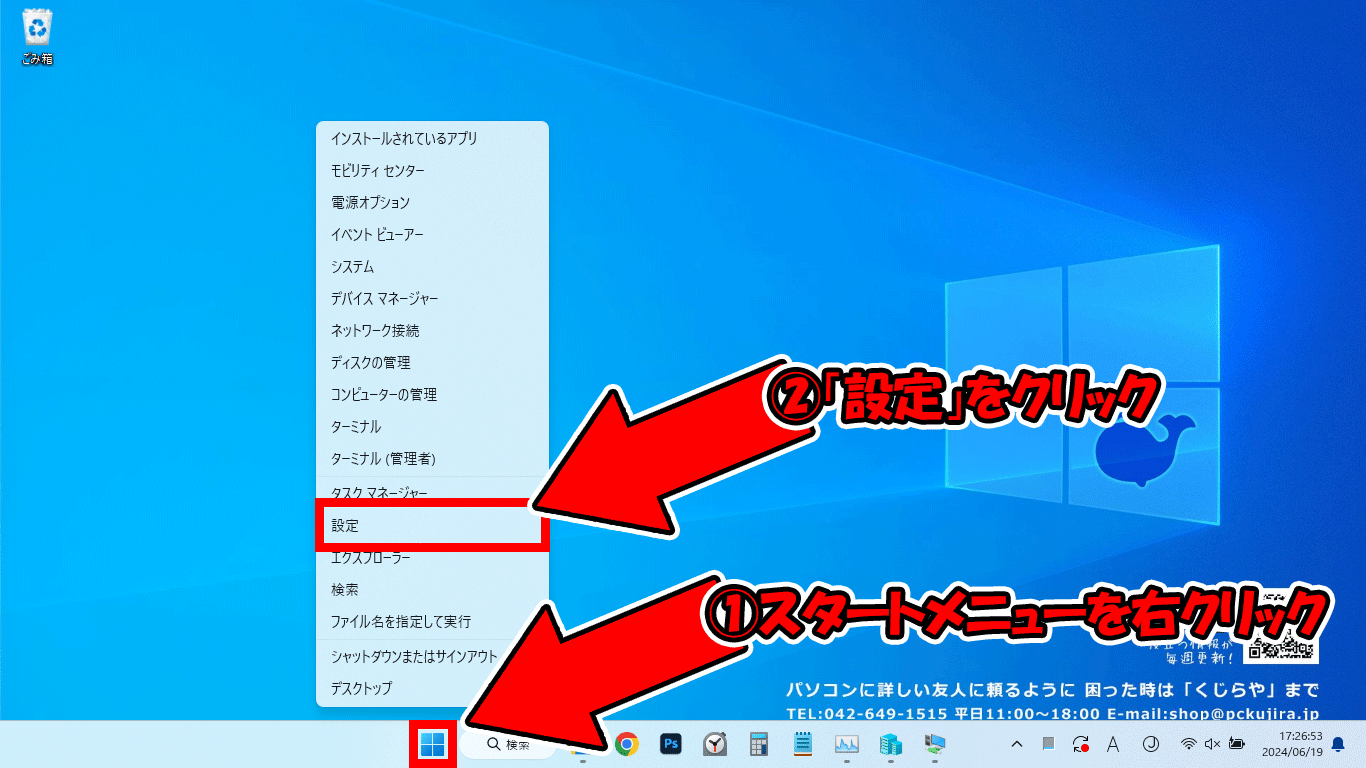Open the Alarms & Clock app on taskbar

tap(714, 744)
